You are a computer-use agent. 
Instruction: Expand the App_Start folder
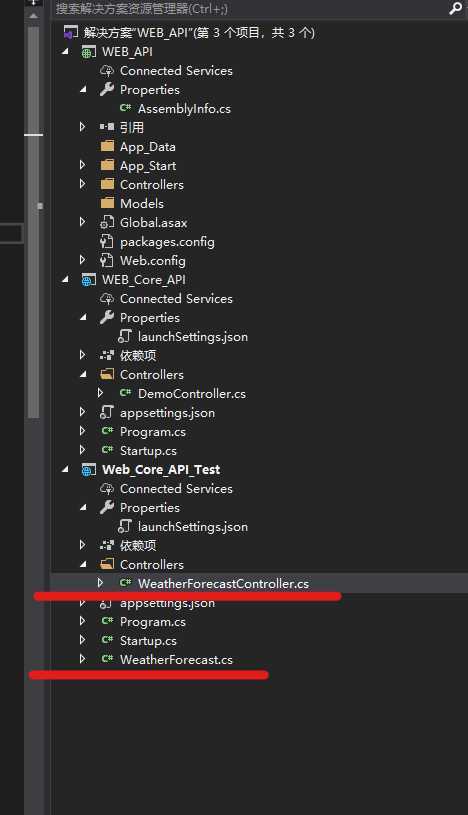(x=83, y=165)
